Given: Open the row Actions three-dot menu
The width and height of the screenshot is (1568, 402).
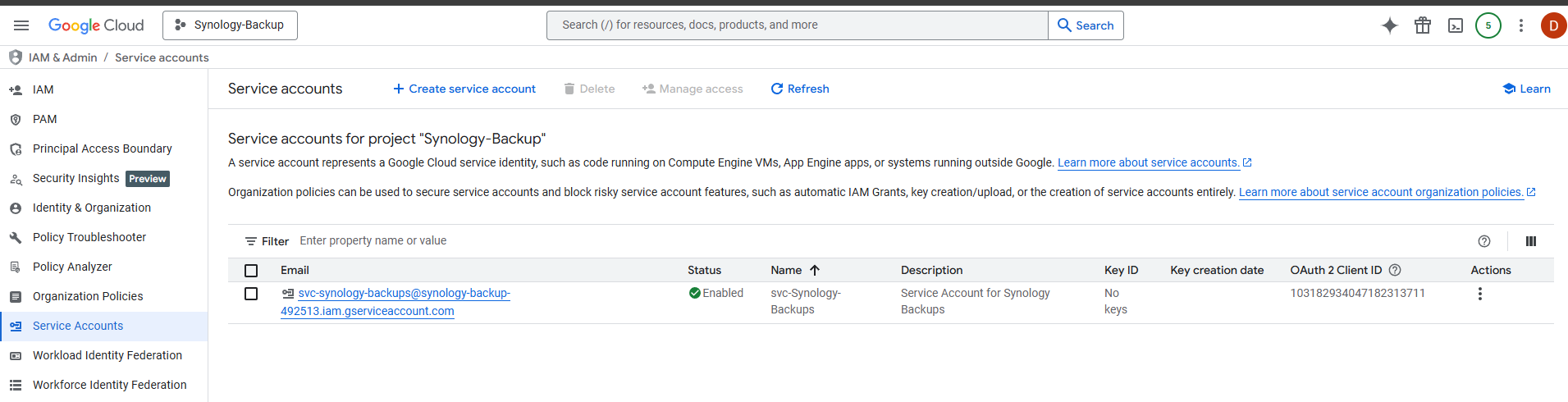Looking at the screenshot, I should [x=1480, y=294].
